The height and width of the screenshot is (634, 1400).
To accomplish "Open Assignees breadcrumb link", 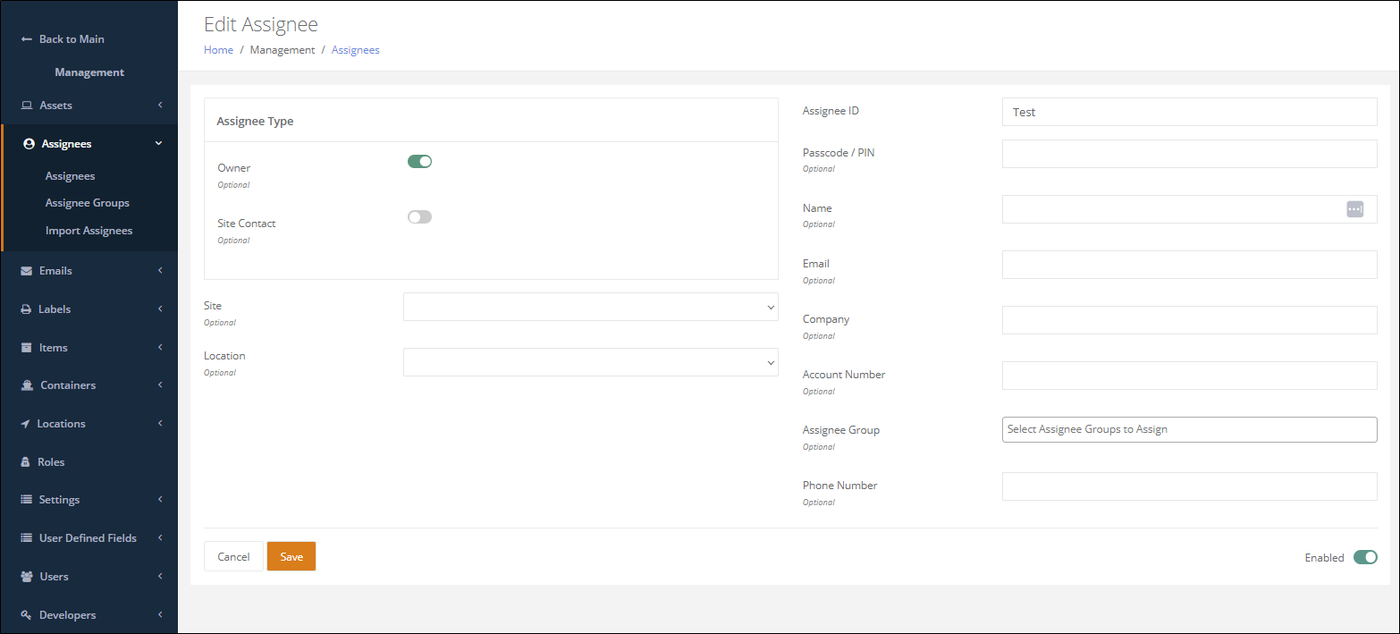I will point(355,50).
